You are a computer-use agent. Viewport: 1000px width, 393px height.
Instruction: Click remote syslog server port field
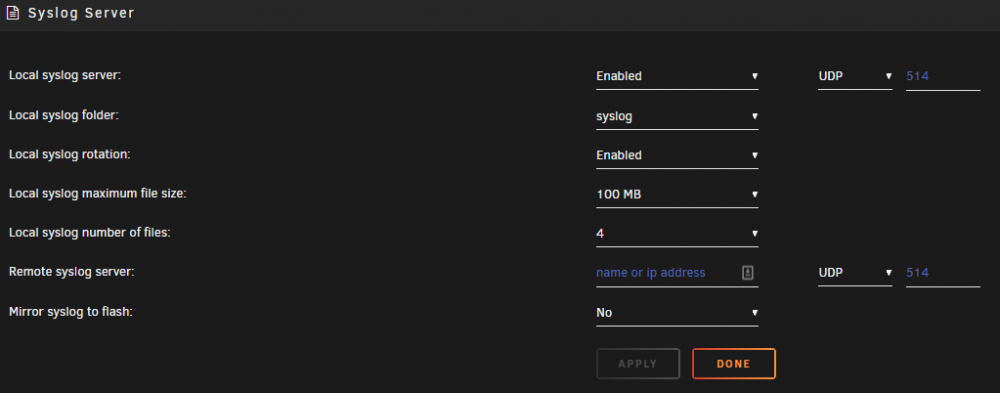pos(943,273)
